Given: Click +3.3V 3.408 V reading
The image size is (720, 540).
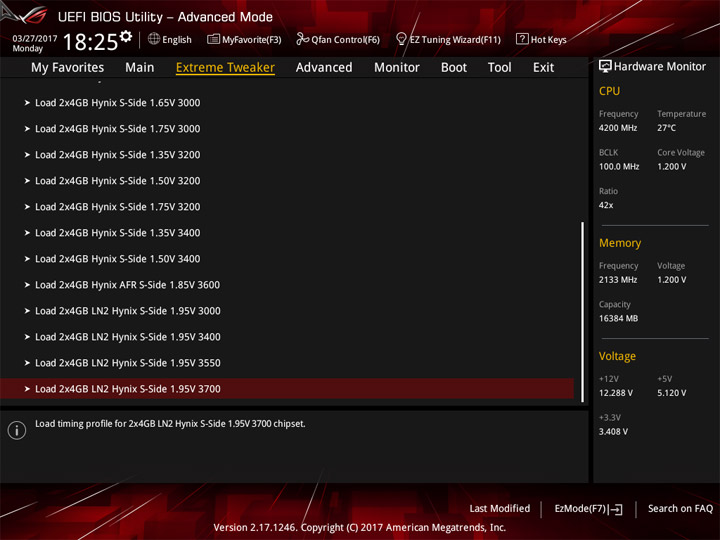Looking at the screenshot, I should click(613, 432).
